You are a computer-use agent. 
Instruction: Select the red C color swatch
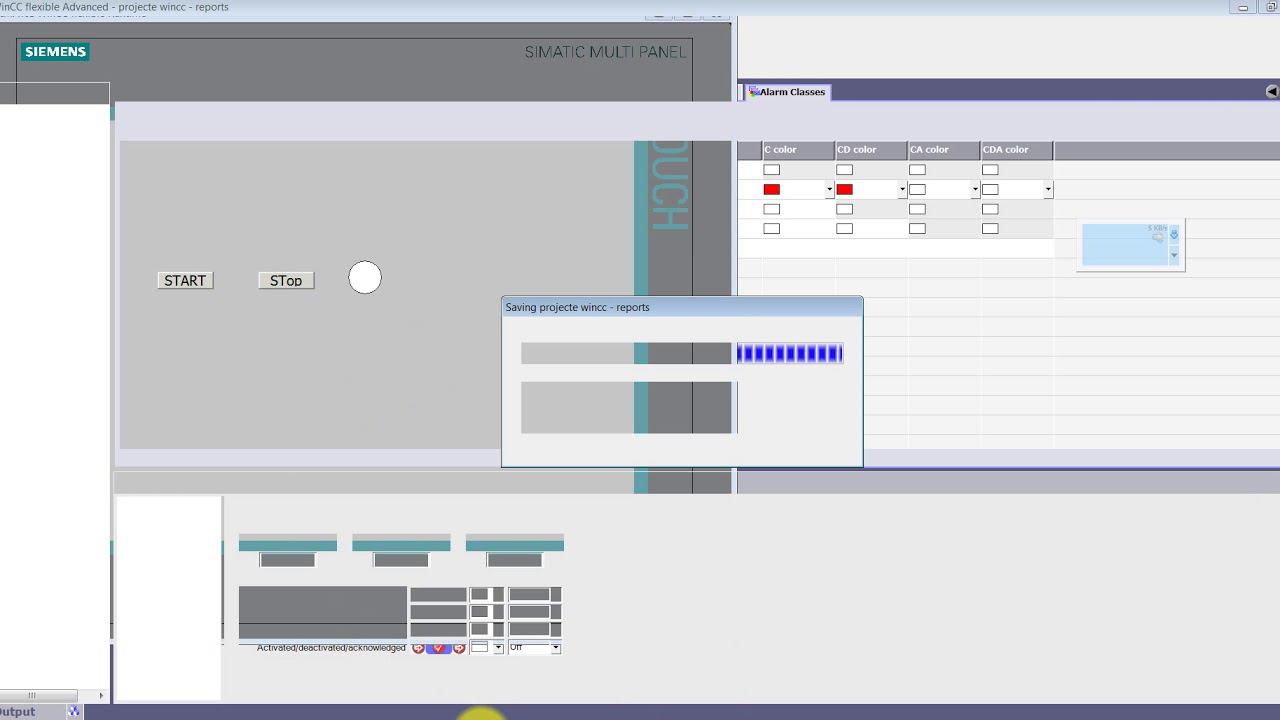click(771, 189)
